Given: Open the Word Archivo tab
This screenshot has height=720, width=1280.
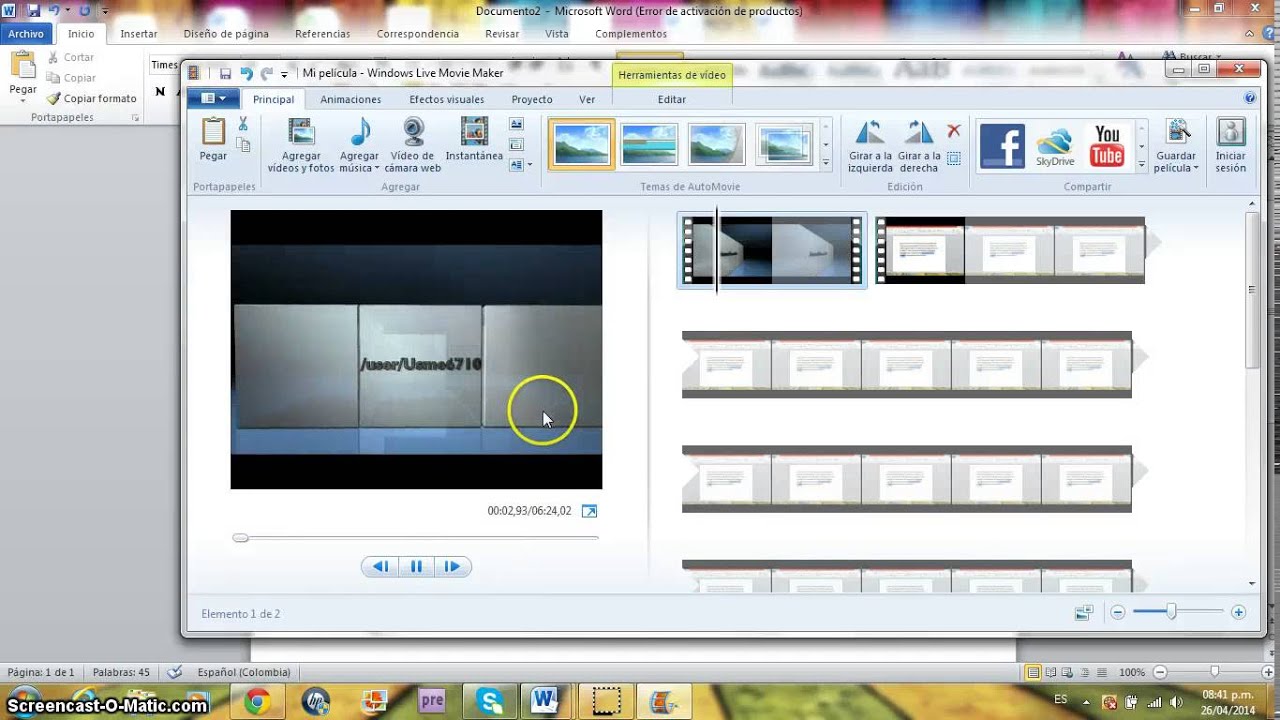Looking at the screenshot, I should point(26,34).
